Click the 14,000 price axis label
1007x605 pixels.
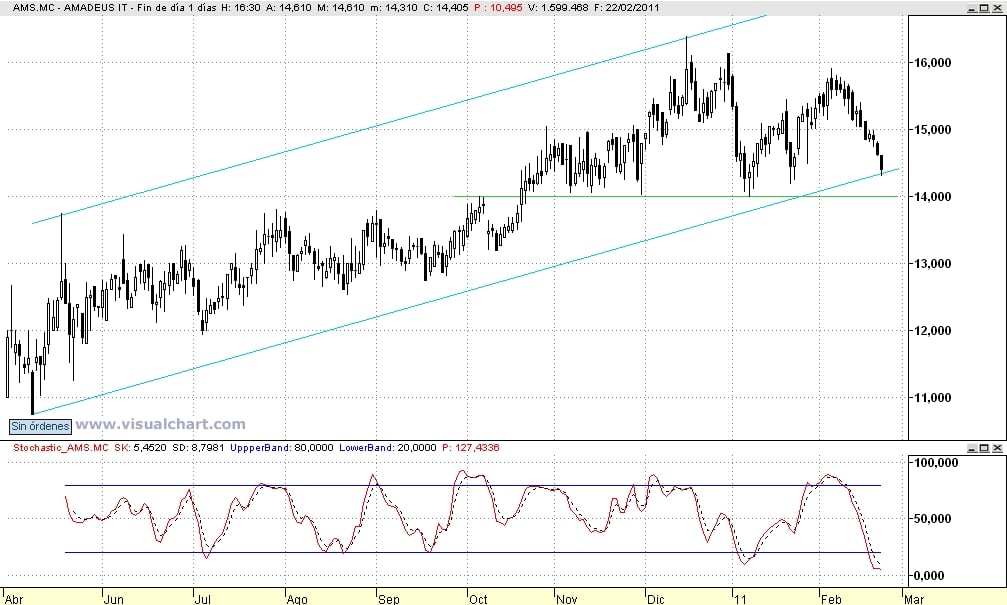pyautogui.click(x=931, y=197)
